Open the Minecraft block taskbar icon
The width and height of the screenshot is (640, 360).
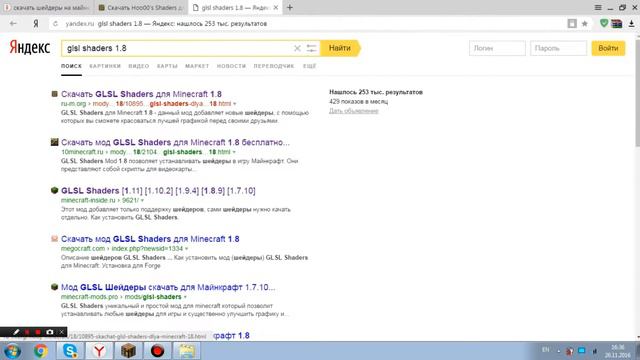(128, 351)
